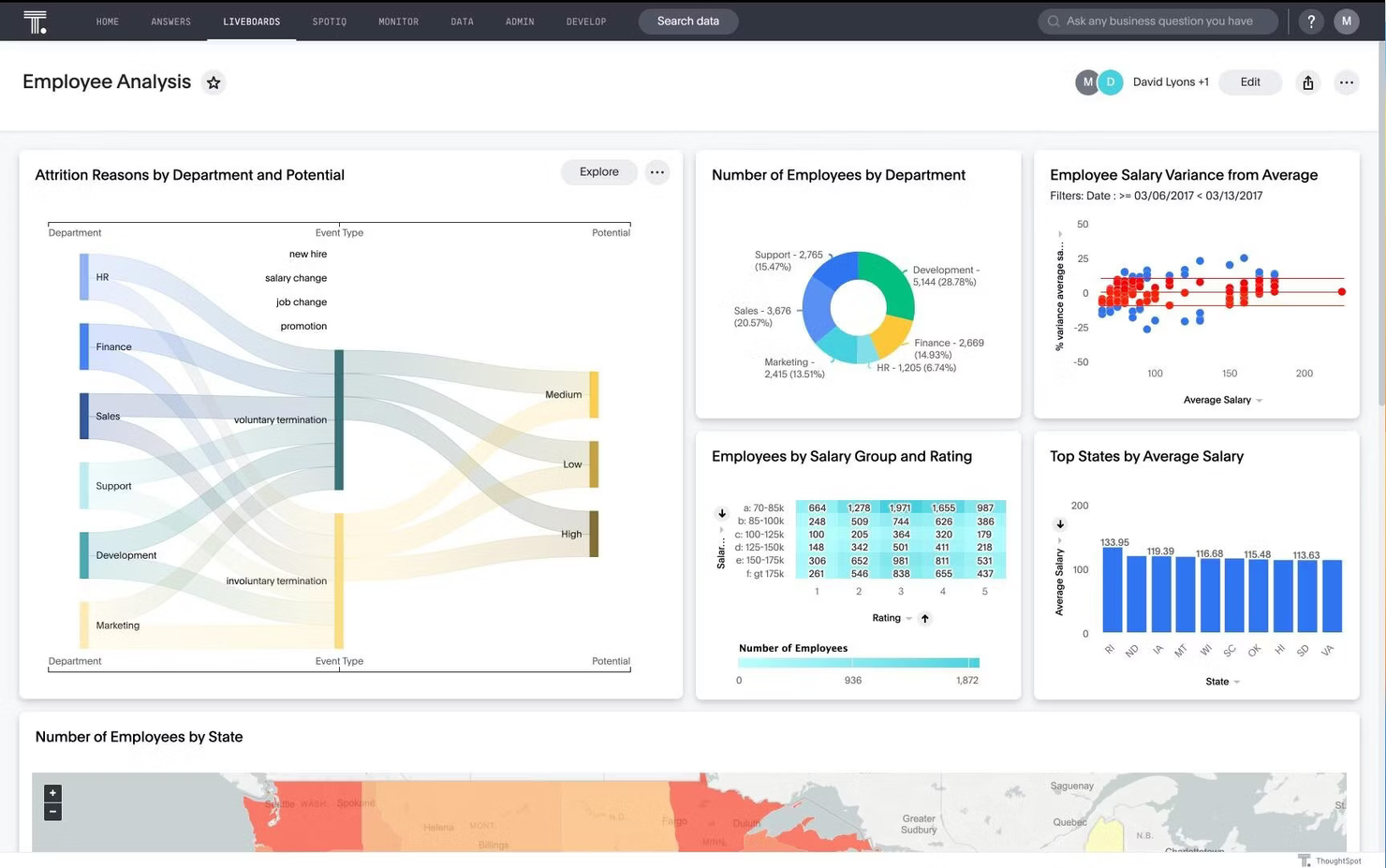The width and height of the screenshot is (1386, 868).
Task: Star the Employee Analysis liveboard
Action: [214, 82]
